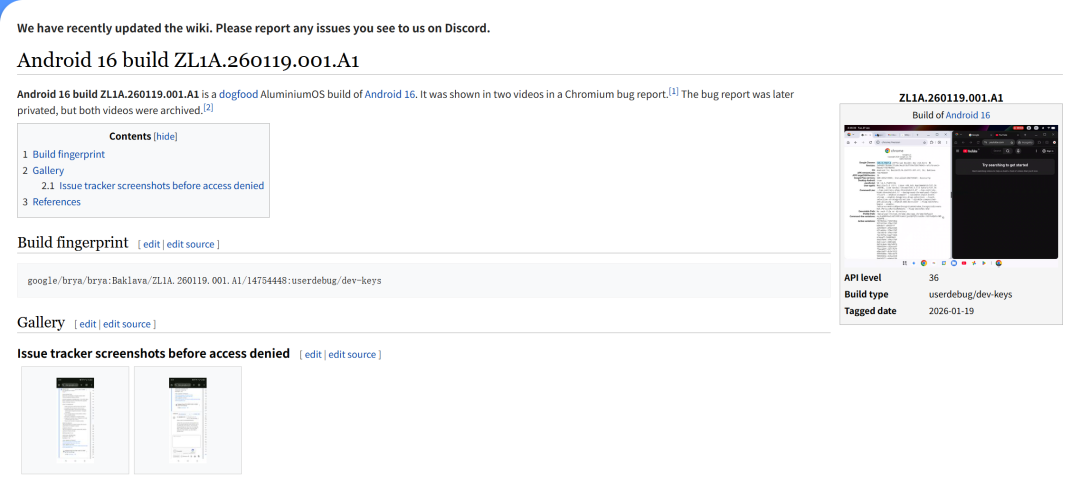The width and height of the screenshot is (1080, 488).
Task: Edit the Build fingerprint section
Action: pyautogui.click(x=151, y=244)
